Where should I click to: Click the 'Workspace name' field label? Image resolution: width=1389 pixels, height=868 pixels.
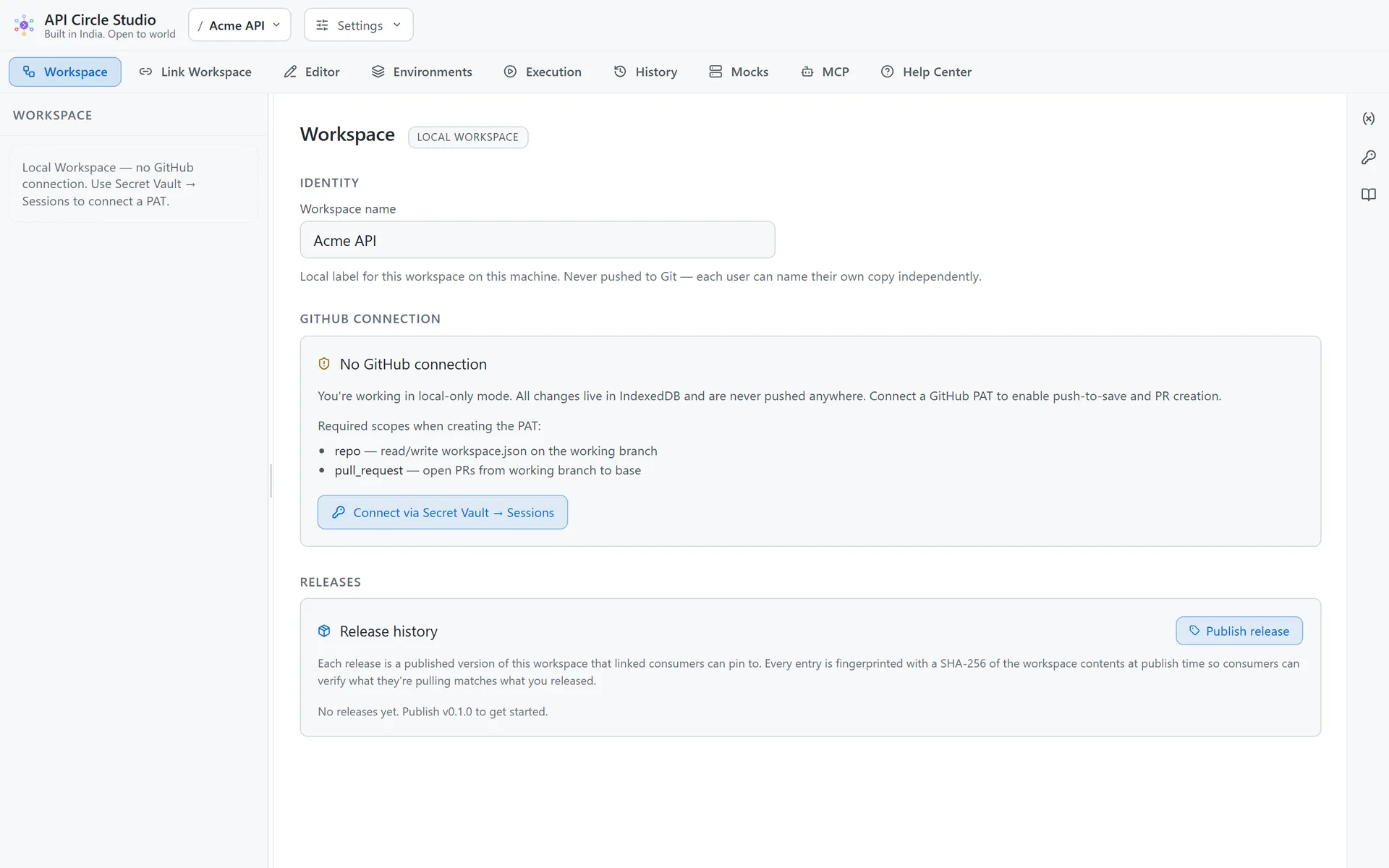pyautogui.click(x=348, y=209)
